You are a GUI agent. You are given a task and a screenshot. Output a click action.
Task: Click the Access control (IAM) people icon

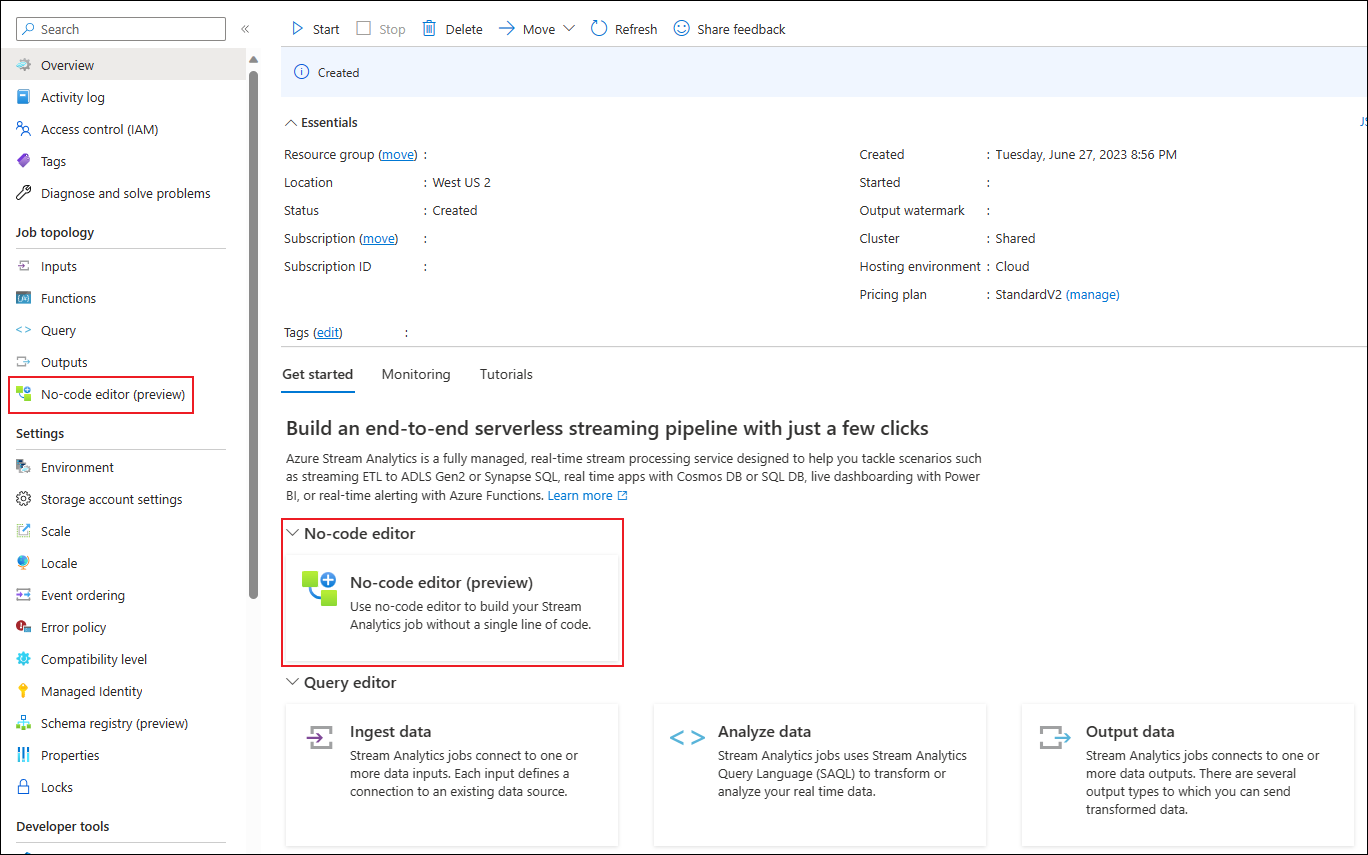click(x=24, y=129)
